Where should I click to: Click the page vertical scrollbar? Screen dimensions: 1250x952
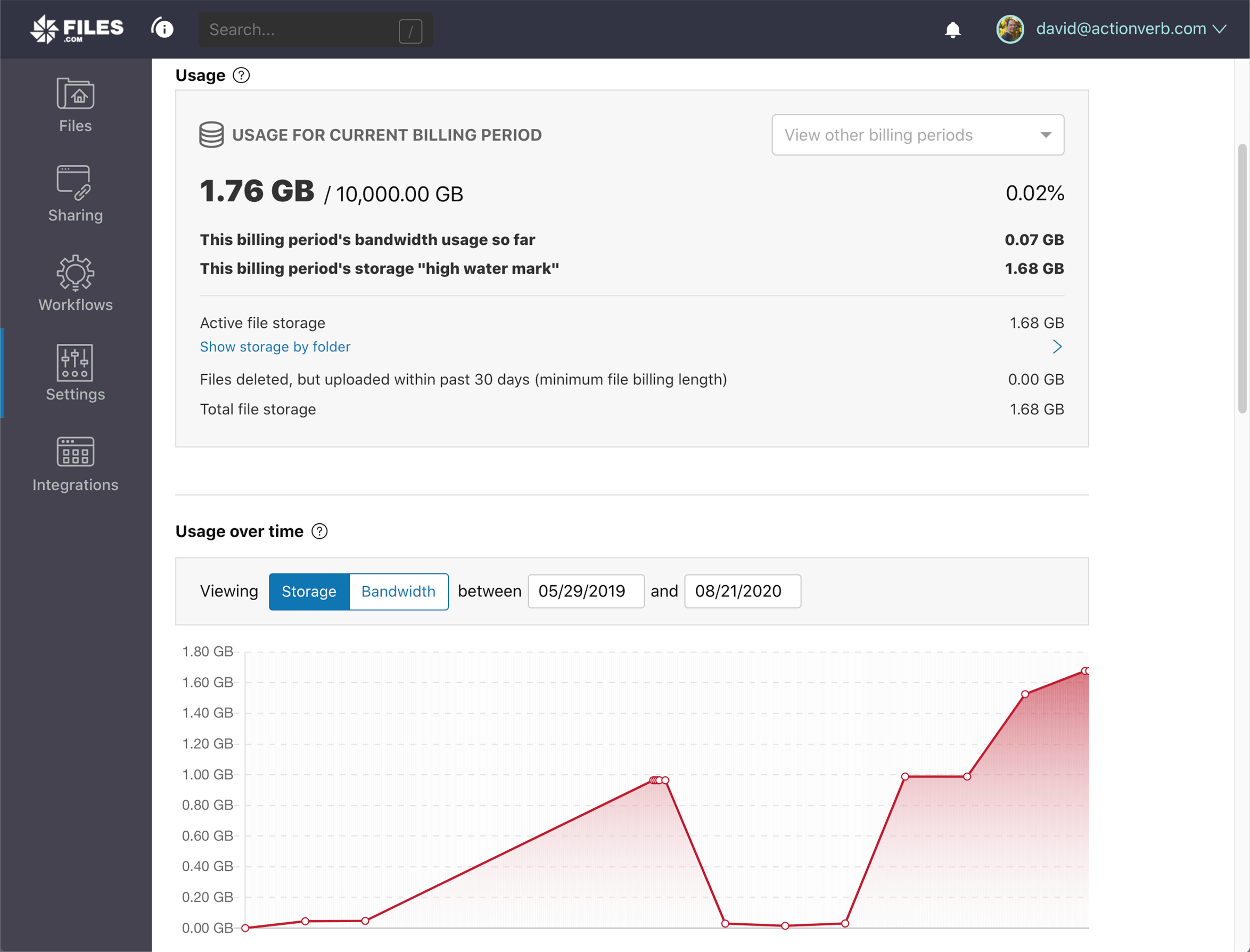pos(1242,278)
